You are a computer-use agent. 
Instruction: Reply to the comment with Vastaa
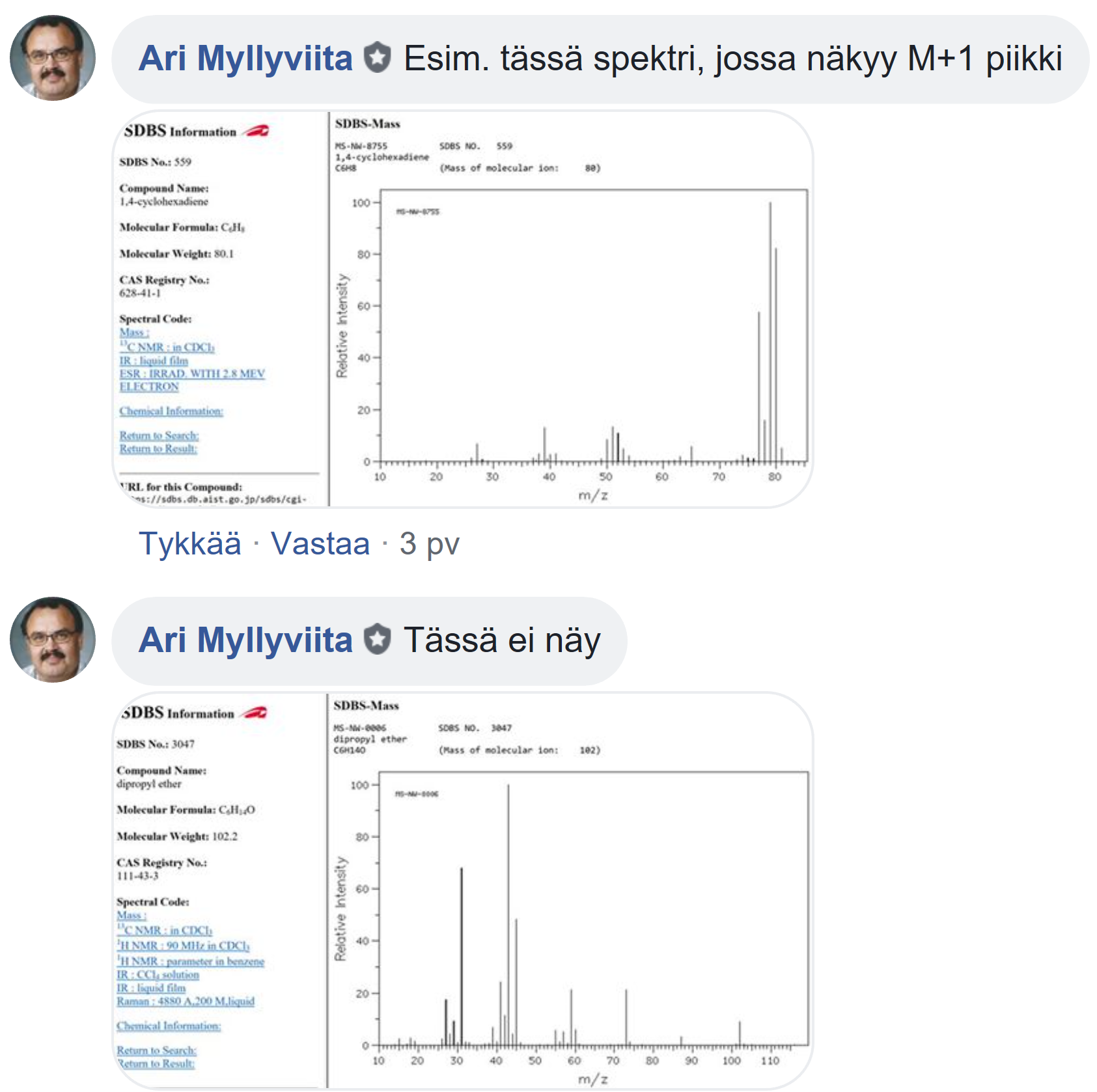(x=320, y=543)
